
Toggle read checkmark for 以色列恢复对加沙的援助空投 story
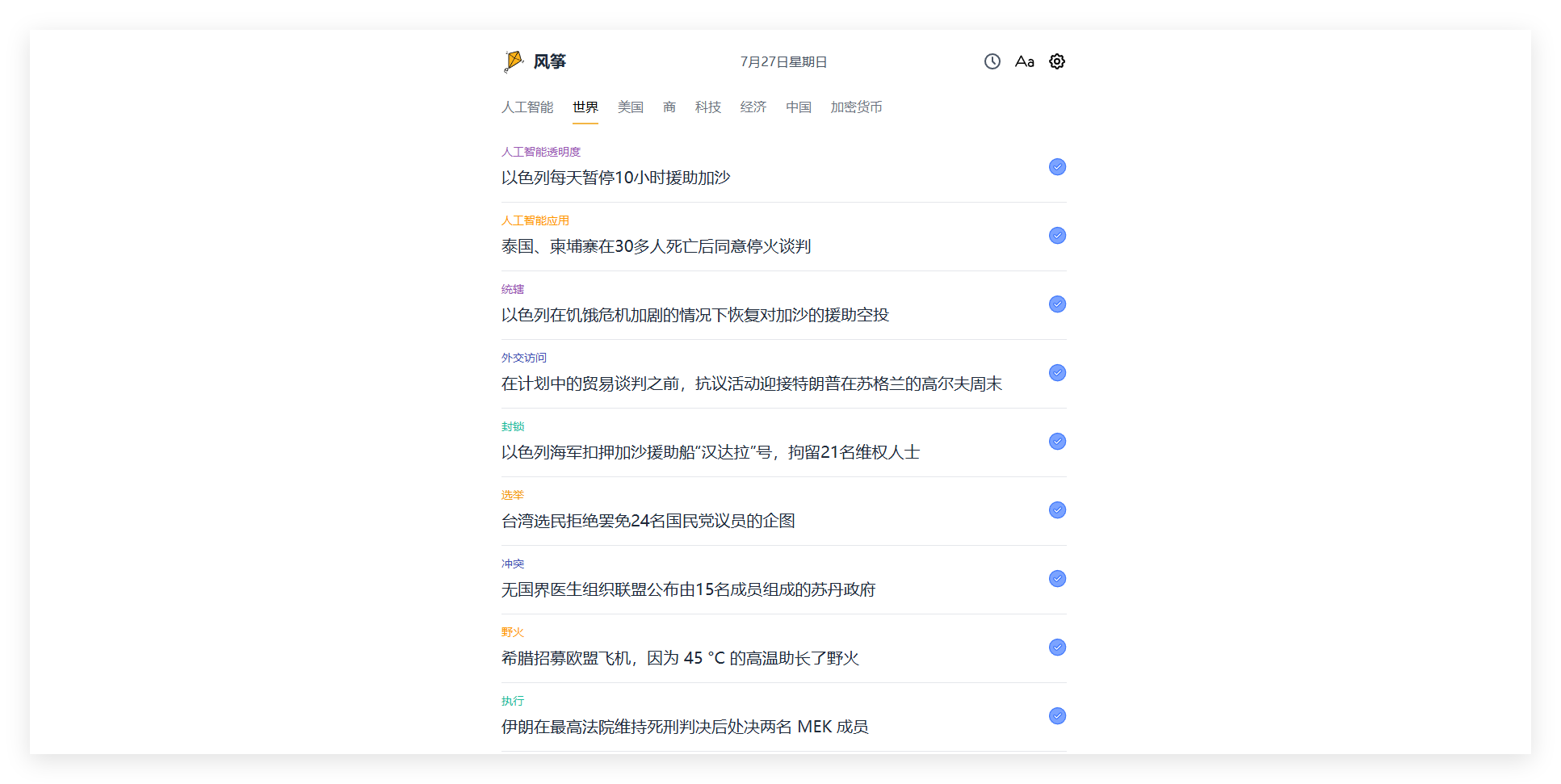pos(1057,304)
